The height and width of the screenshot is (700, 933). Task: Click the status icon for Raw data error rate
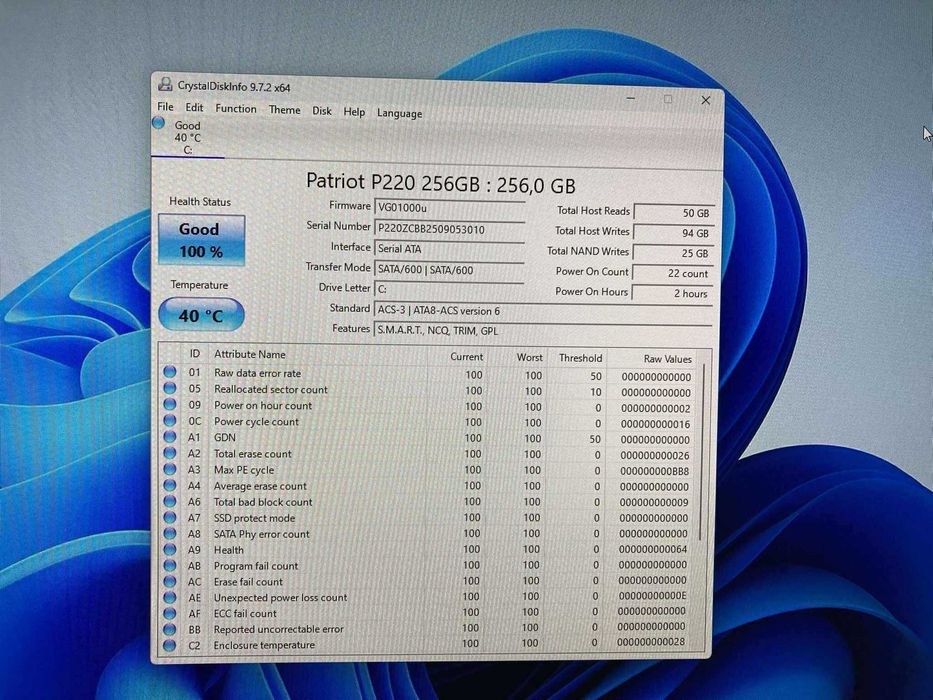[170, 372]
